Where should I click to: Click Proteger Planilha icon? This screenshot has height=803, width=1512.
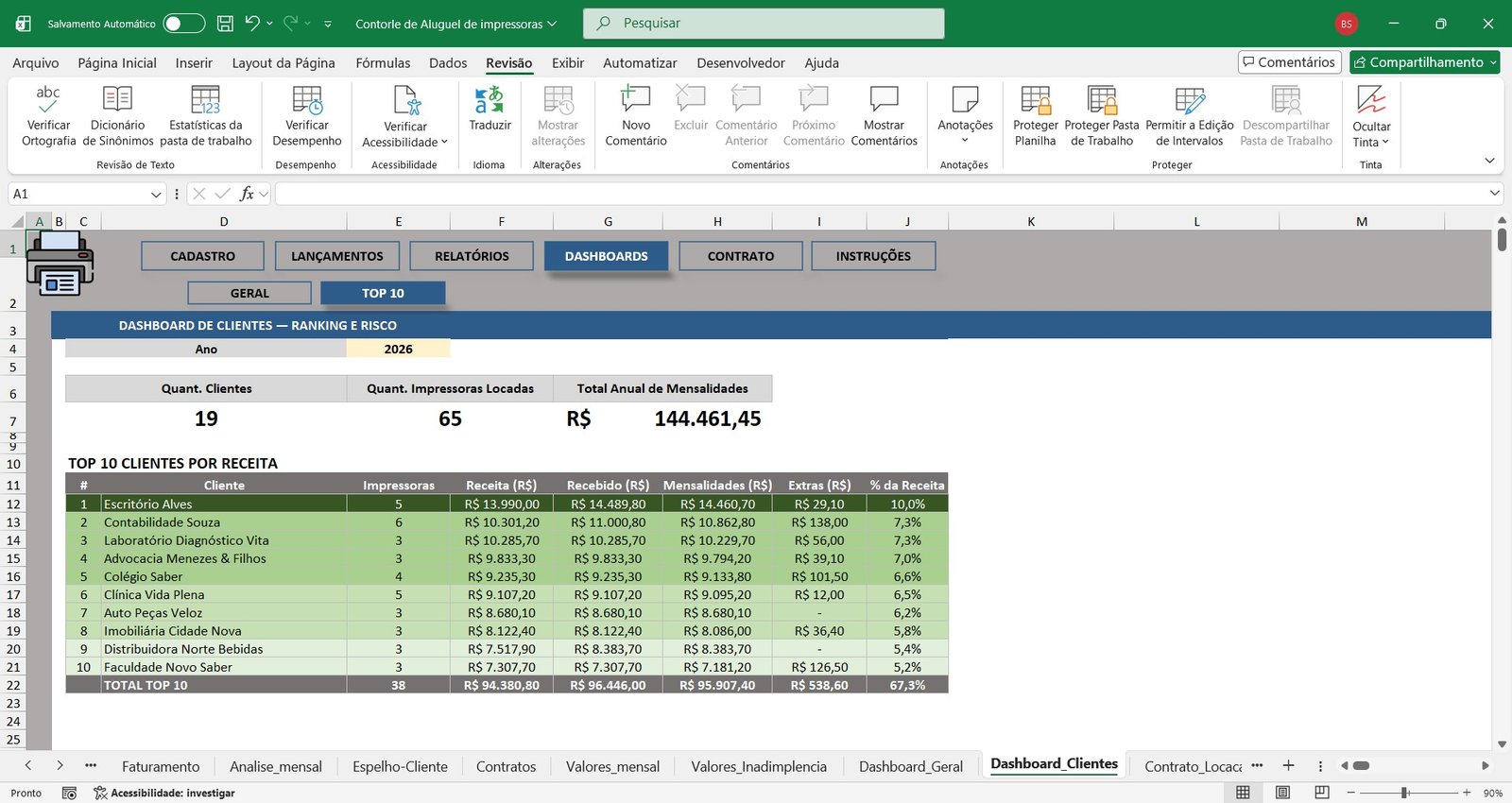1036,100
